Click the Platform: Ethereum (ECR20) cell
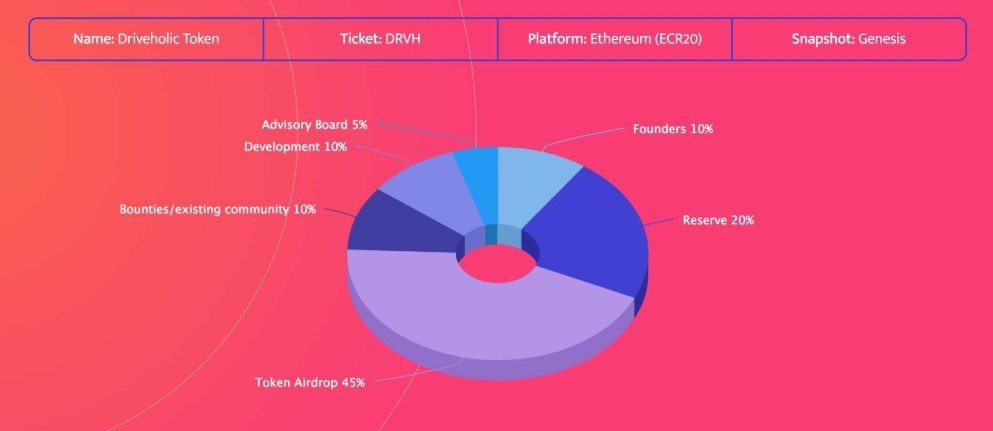 point(615,39)
